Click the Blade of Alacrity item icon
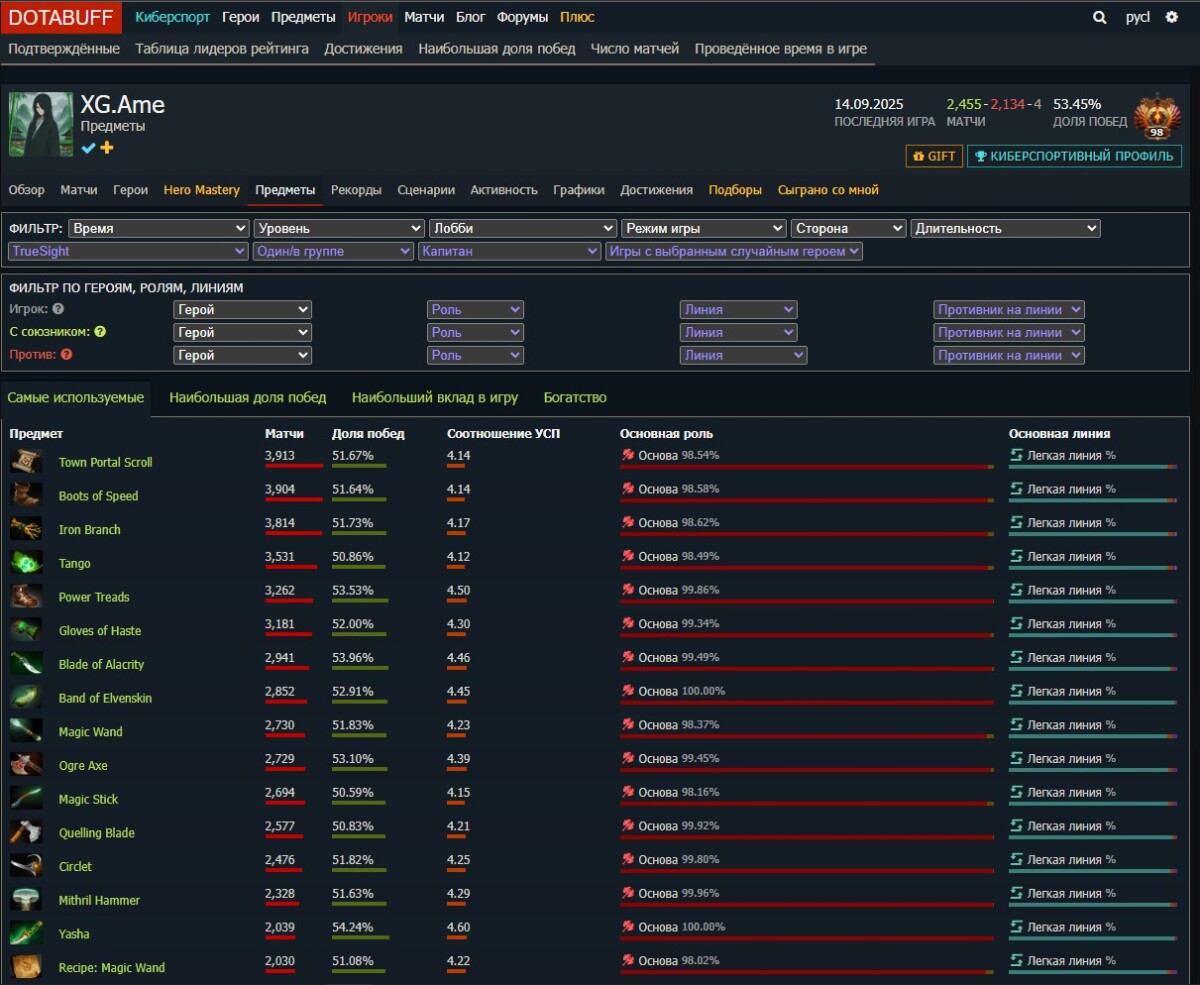This screenshot has height=985, width=1200. (26, 664)
